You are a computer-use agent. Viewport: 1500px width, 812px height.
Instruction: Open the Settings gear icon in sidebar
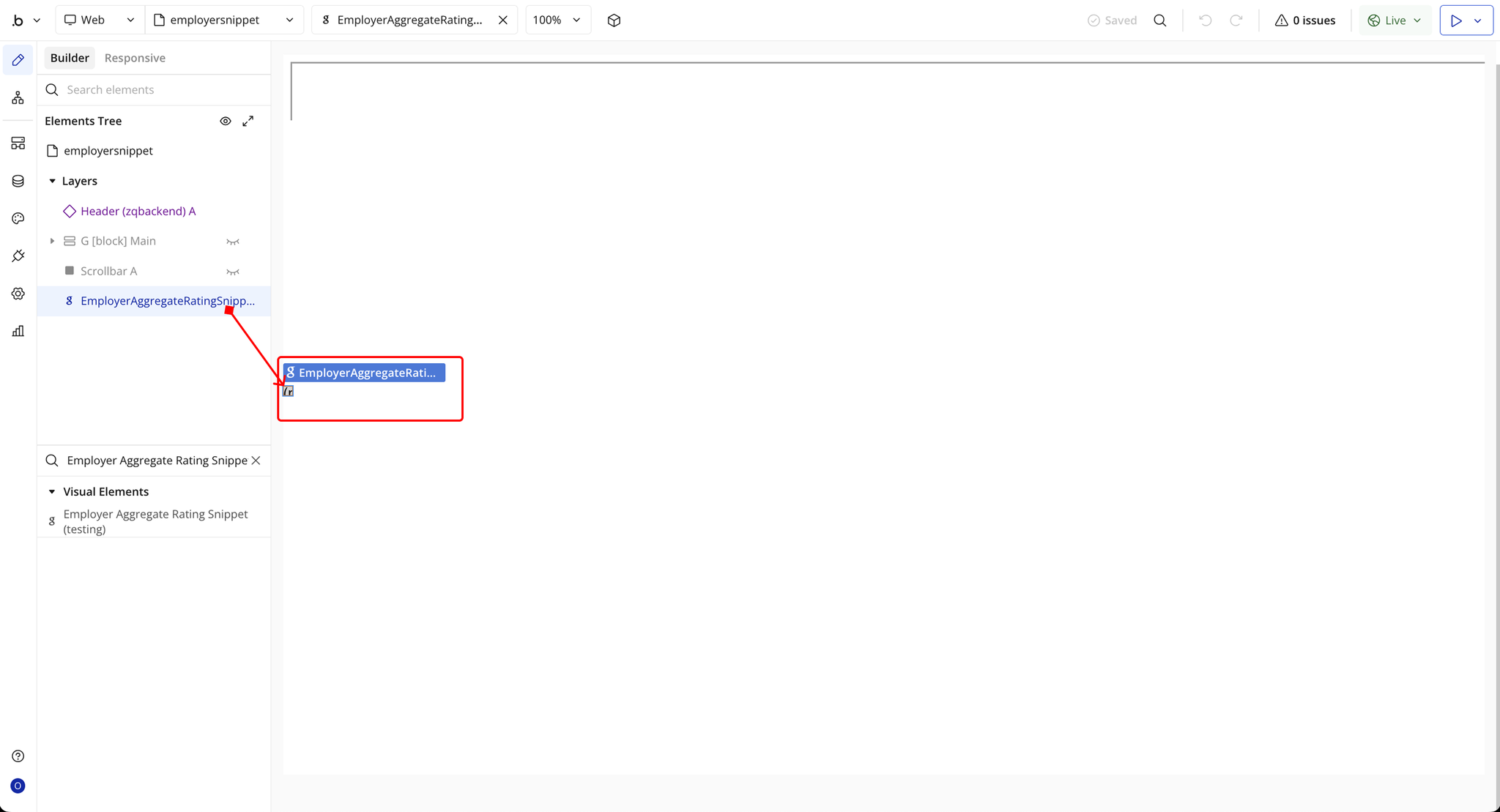pyautogui.click(x=18, y=294)
